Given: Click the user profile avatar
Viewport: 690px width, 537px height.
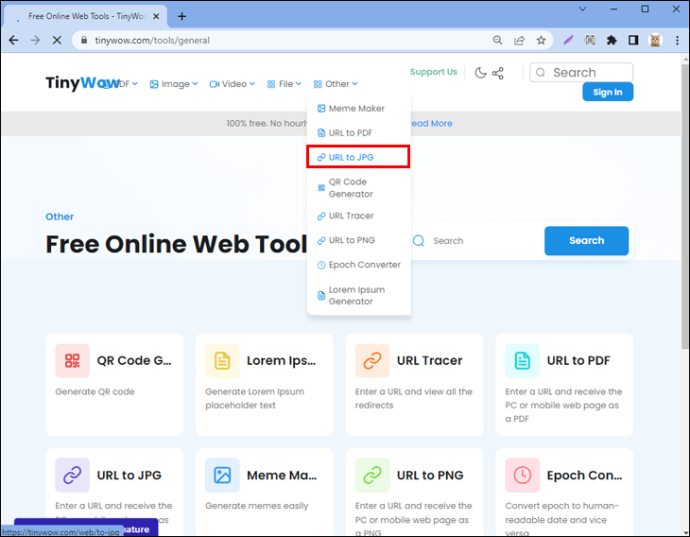Looking at the screenshot, I should click(655, 40).
